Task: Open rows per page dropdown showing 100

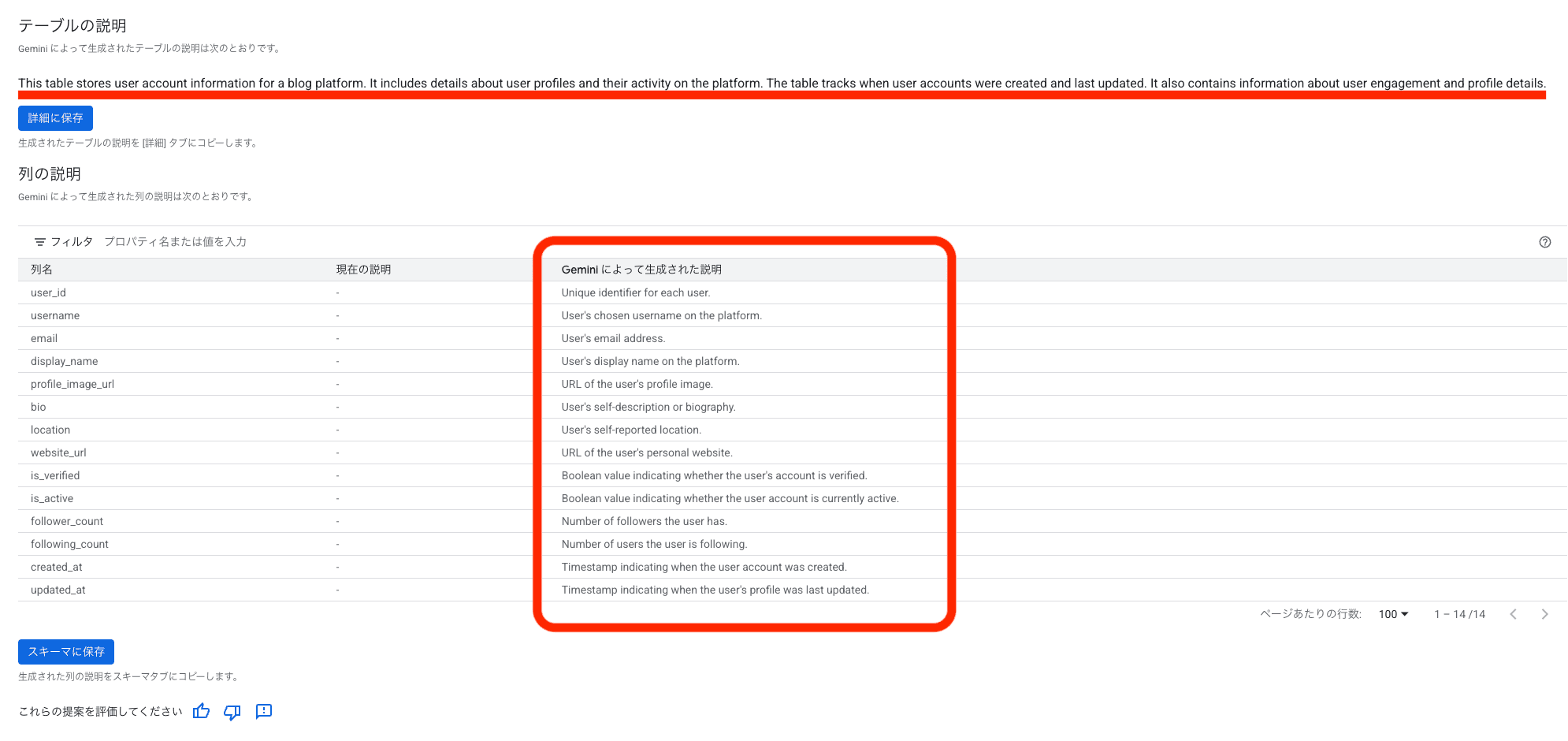Action: 1393,614
